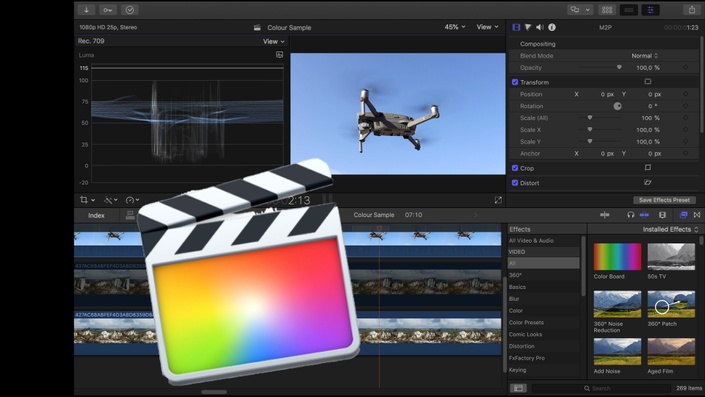Uncheck the Crop checkbox
The image size is (705, 397).
[x=515, y=168]
